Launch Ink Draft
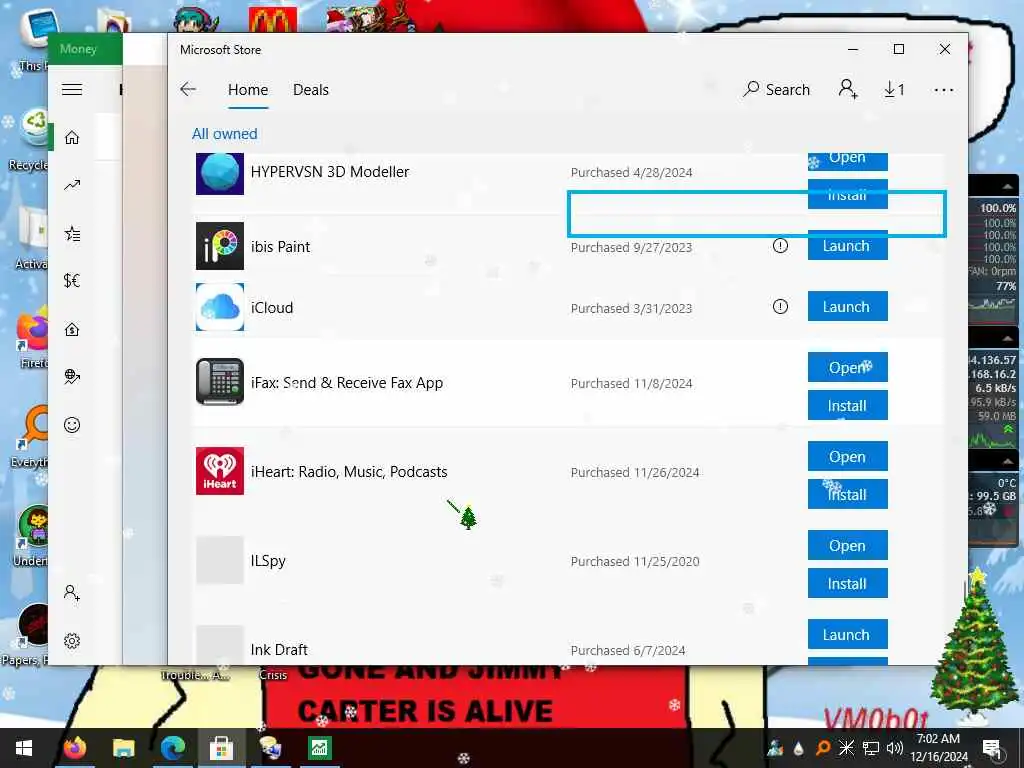 point(847,633)
